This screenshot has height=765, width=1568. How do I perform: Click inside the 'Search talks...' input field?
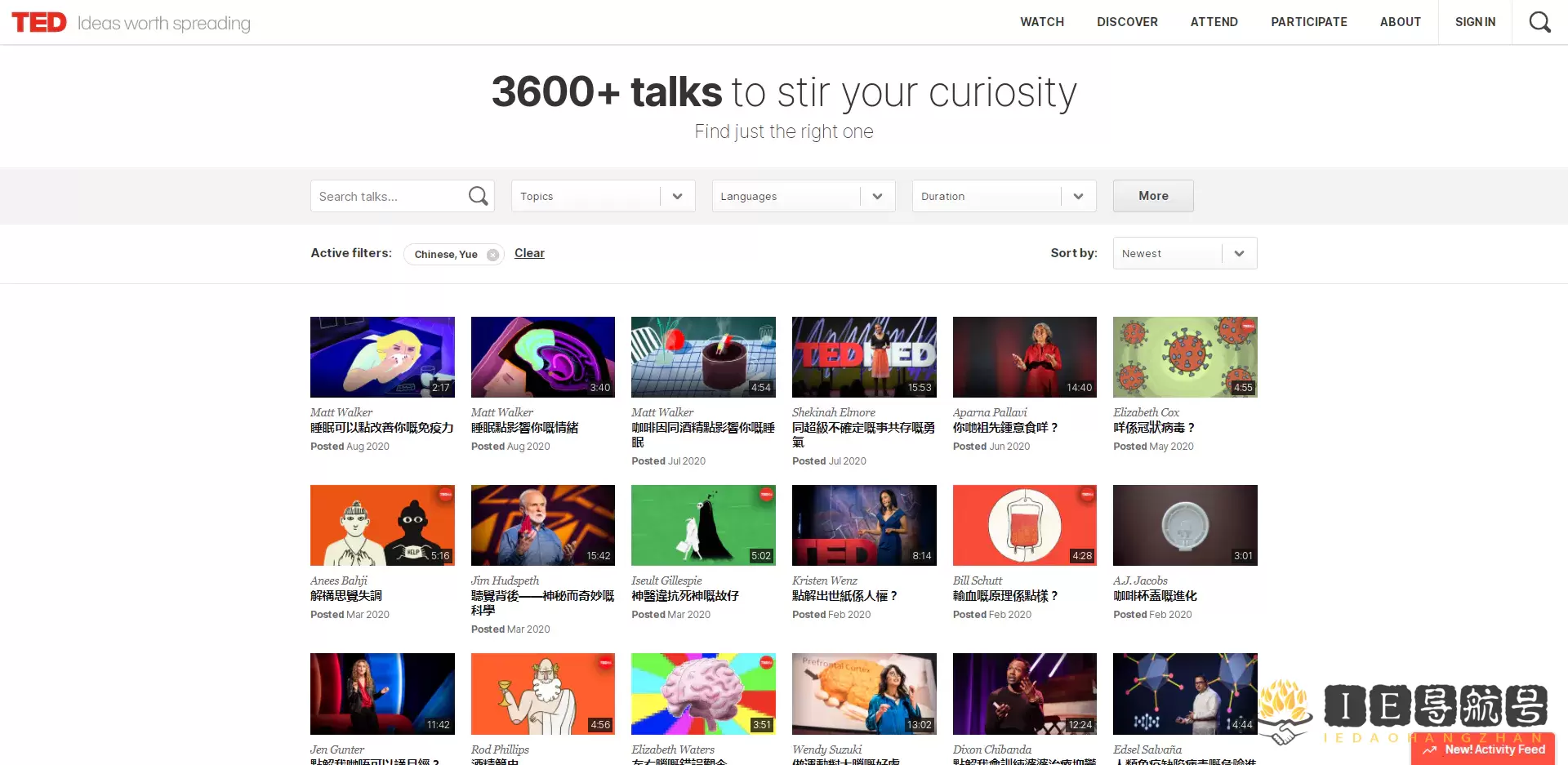[384, 196]
